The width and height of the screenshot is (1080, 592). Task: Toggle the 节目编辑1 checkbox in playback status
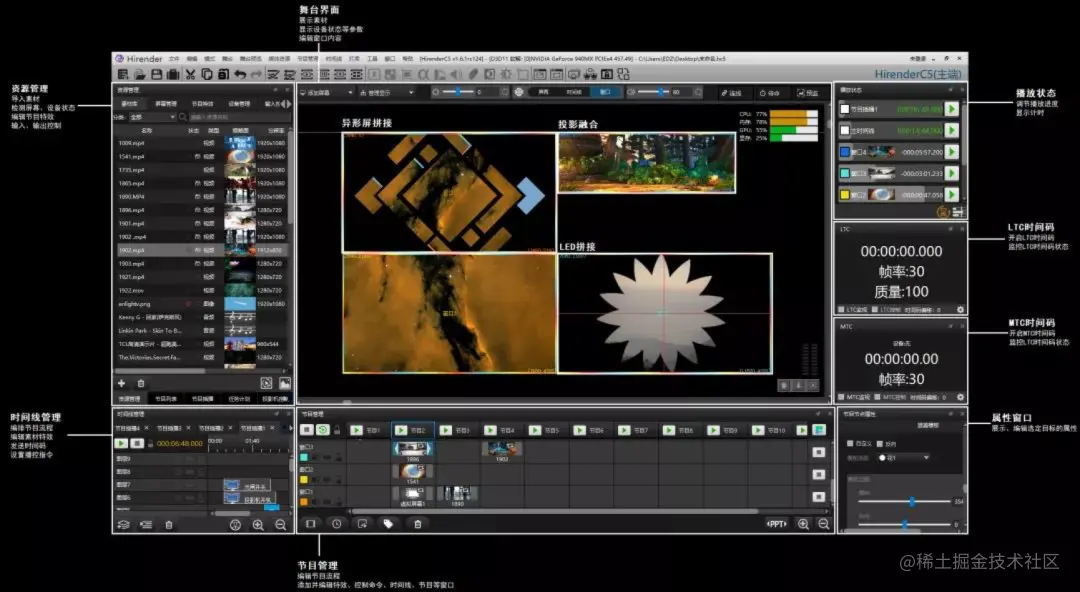[x=845, y=109]
